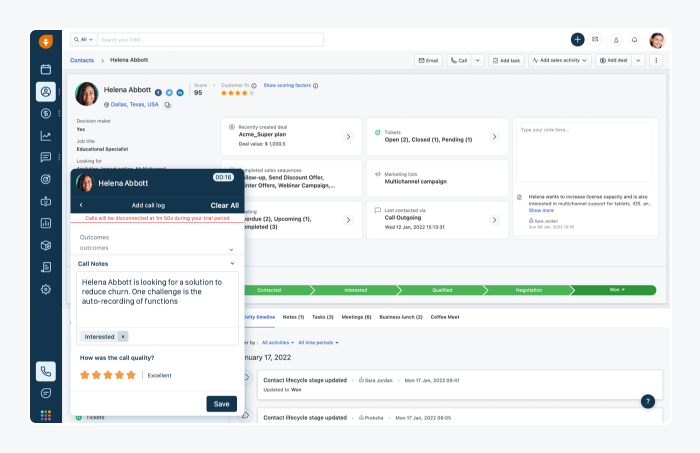Open the All activities filter dropdown
The image size is (700, 453).
(x=278, y=343)
